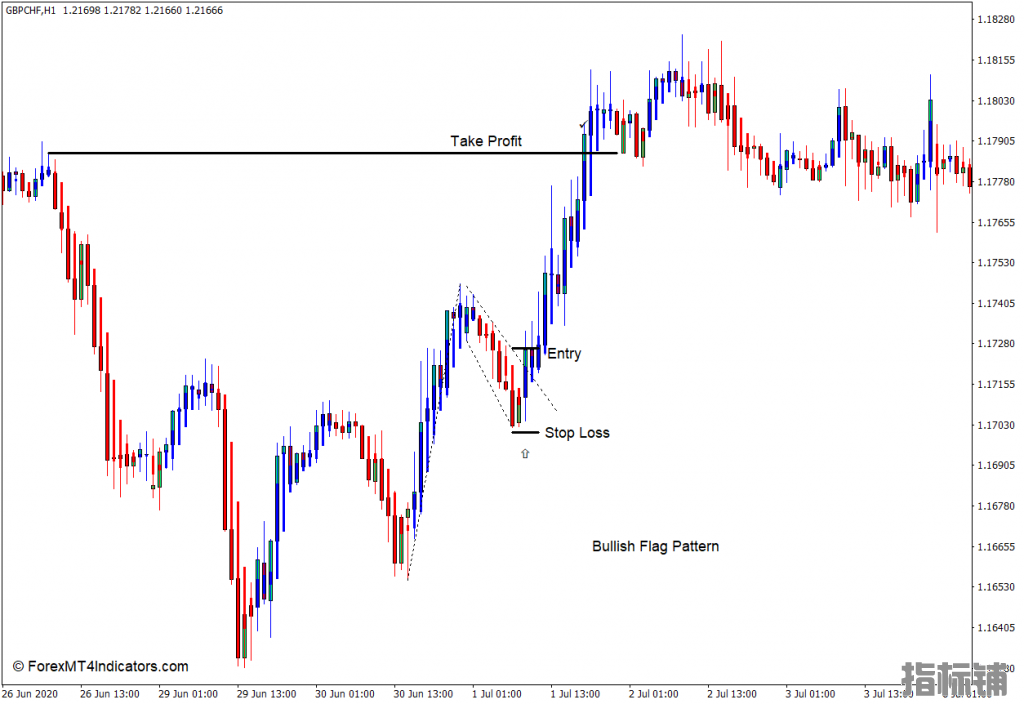The height and width of the screenshot is (704, 1024).
Task: Select the upper dashed flag channel line
Action: 510,346
